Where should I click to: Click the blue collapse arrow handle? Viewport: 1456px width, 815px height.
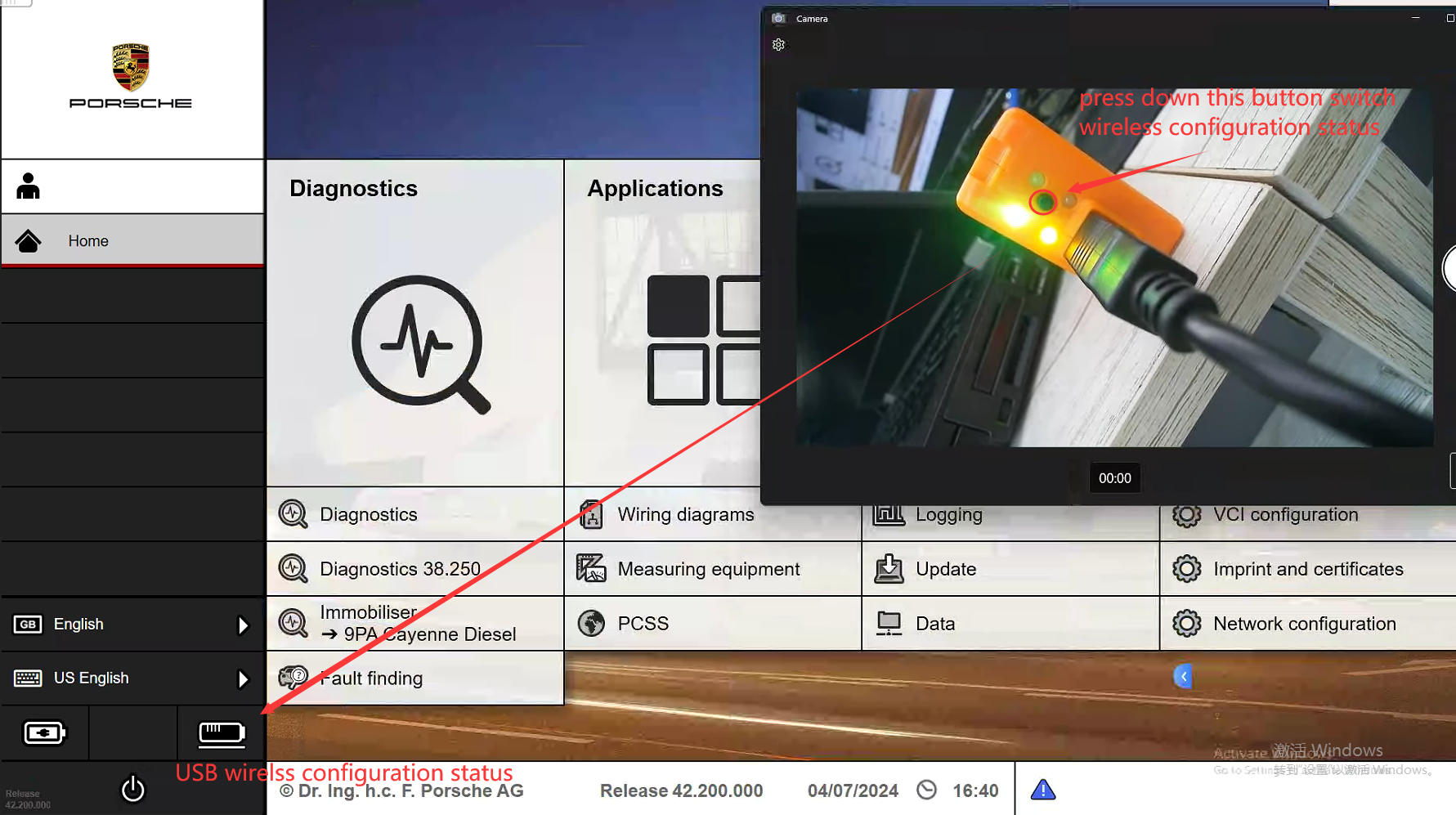click(1183, 676)
